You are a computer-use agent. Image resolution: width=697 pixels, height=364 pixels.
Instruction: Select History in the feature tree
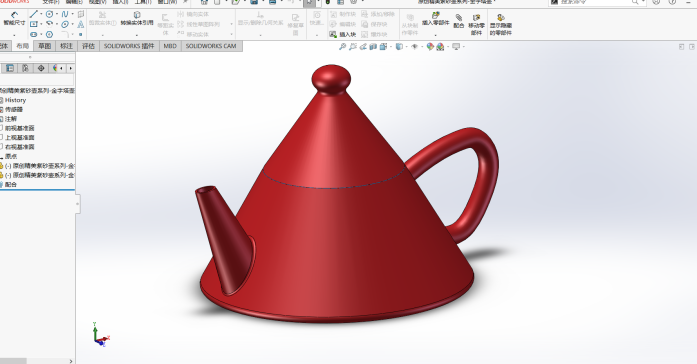[15, 100]
